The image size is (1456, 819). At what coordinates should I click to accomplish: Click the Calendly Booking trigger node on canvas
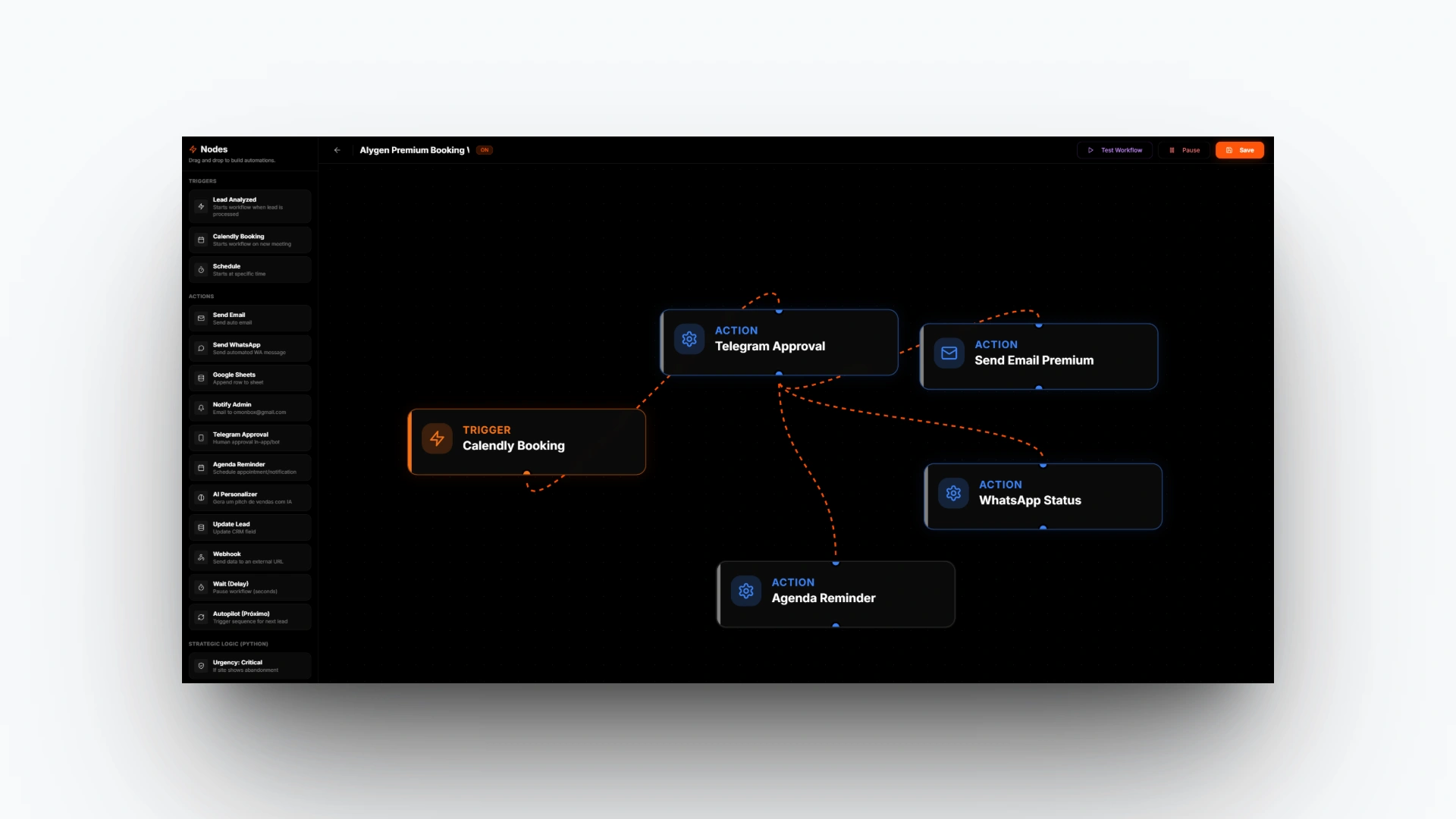click(x=526, y=441)
